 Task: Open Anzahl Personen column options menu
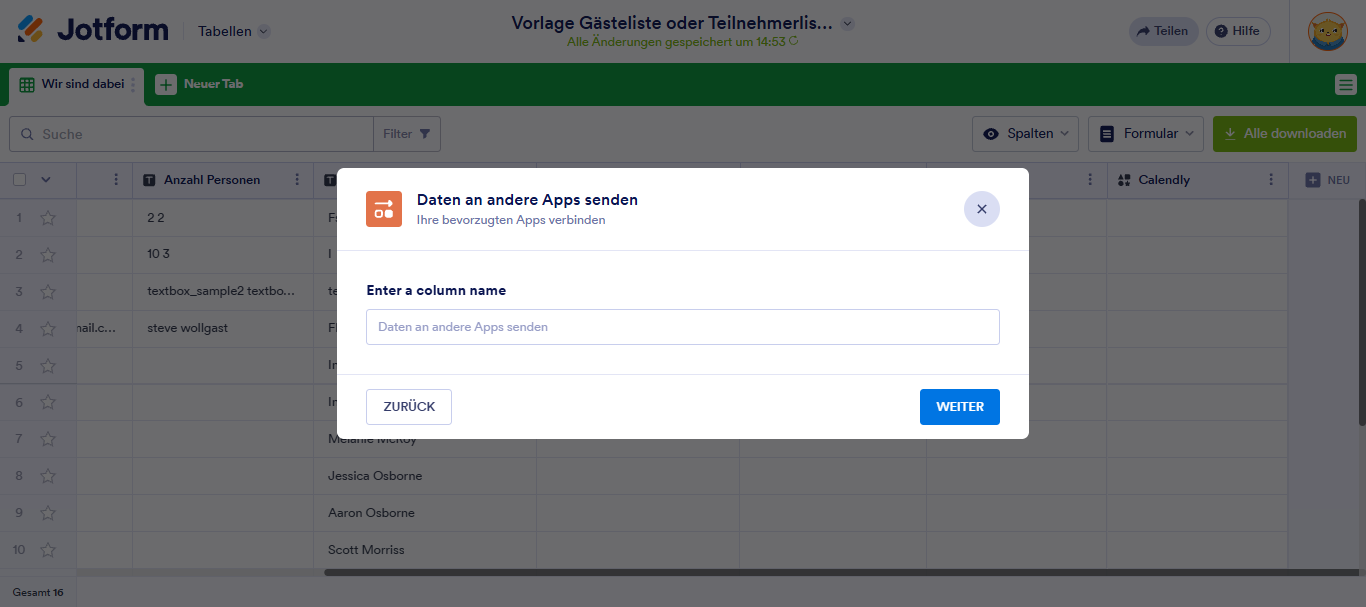point(297,180)
